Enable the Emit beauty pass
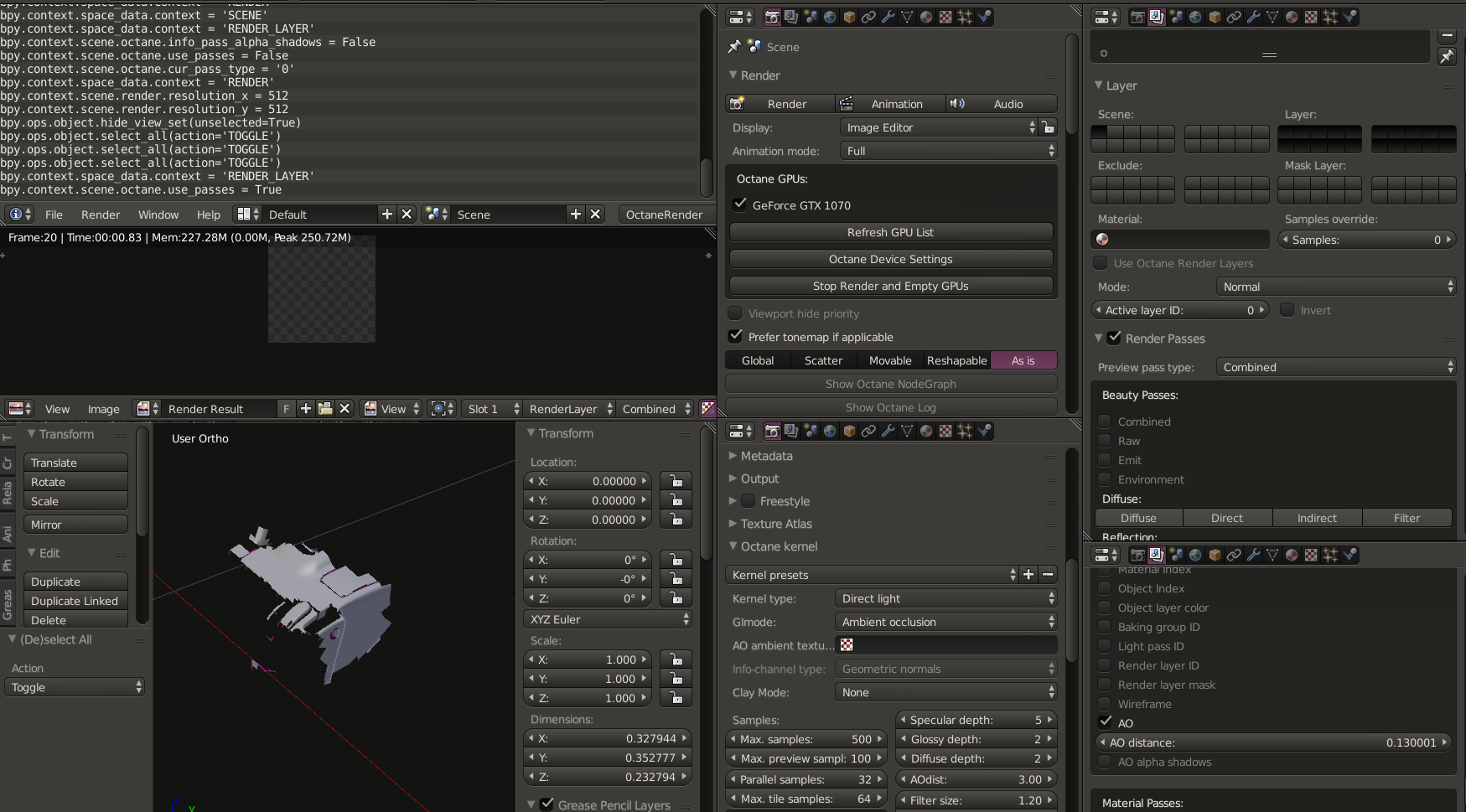The image size is (1466, 812). click(x=1105, y=460)
